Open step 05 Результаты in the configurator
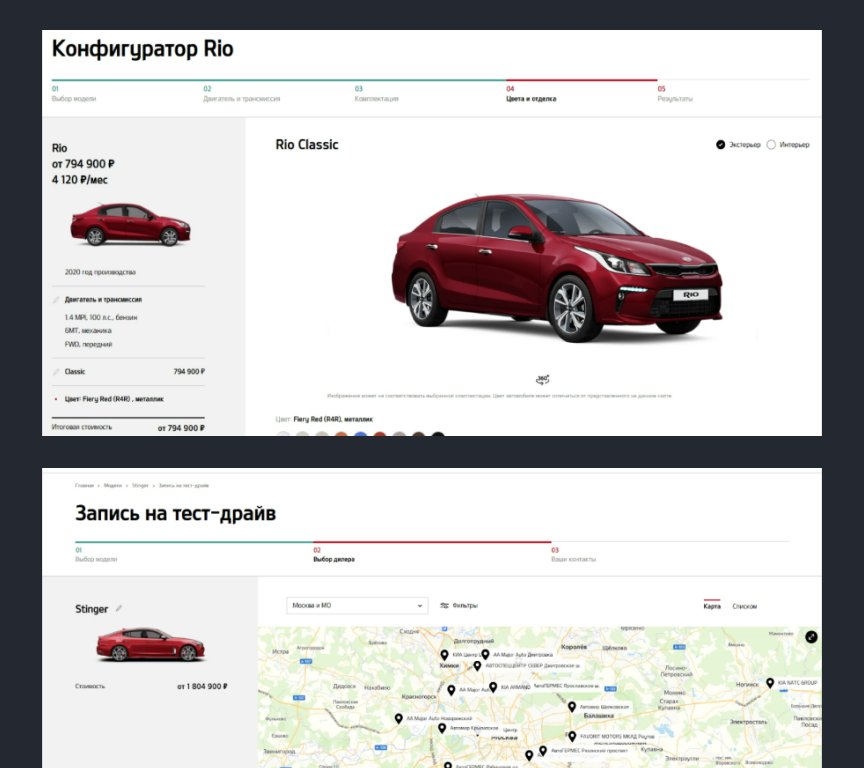 coord(675,94)
